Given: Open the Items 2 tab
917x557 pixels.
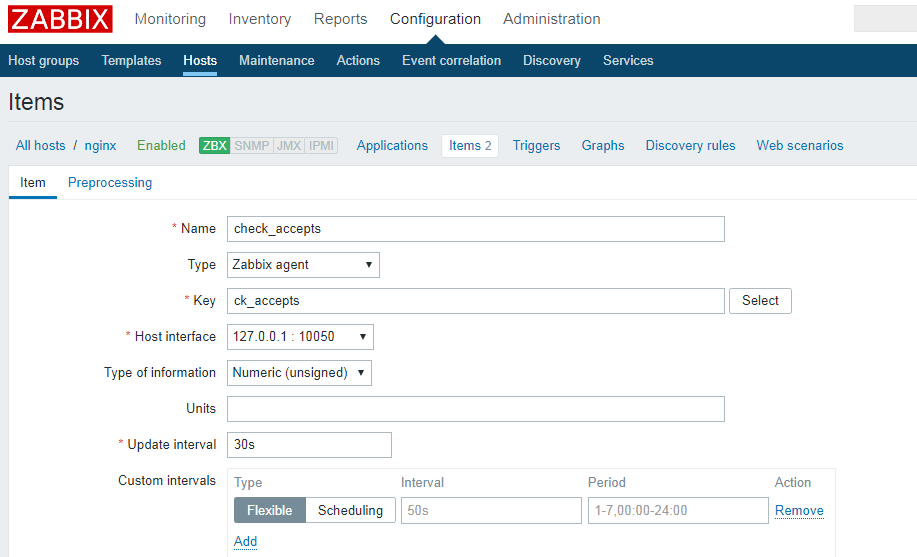Looking at the screenshot, I should click(x=470, y=146).
